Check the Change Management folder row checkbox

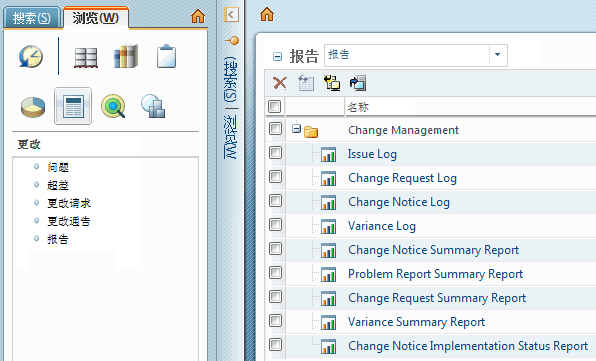click(276, 129)
